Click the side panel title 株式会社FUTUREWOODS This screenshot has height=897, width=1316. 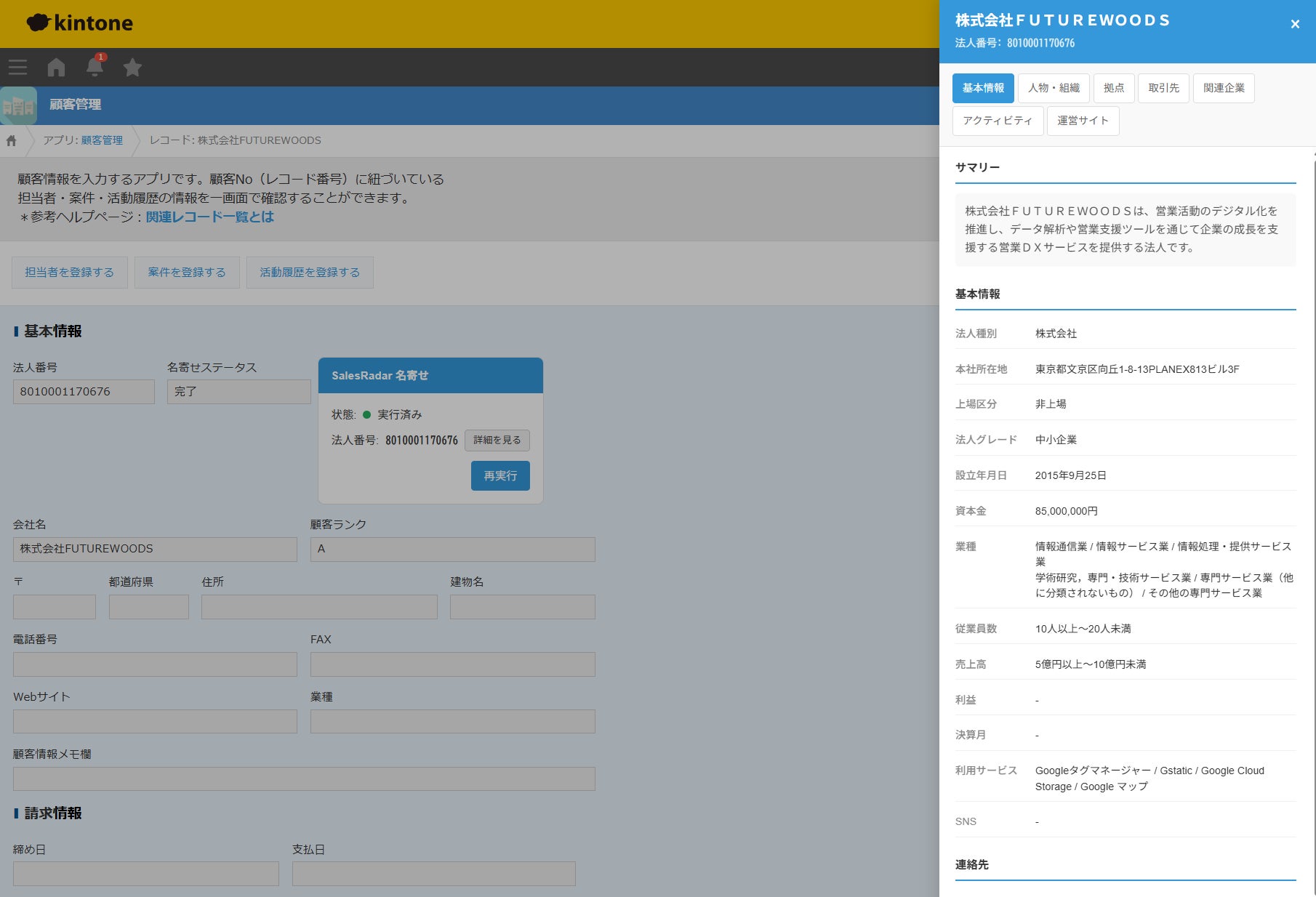(x=1062, y=20)
